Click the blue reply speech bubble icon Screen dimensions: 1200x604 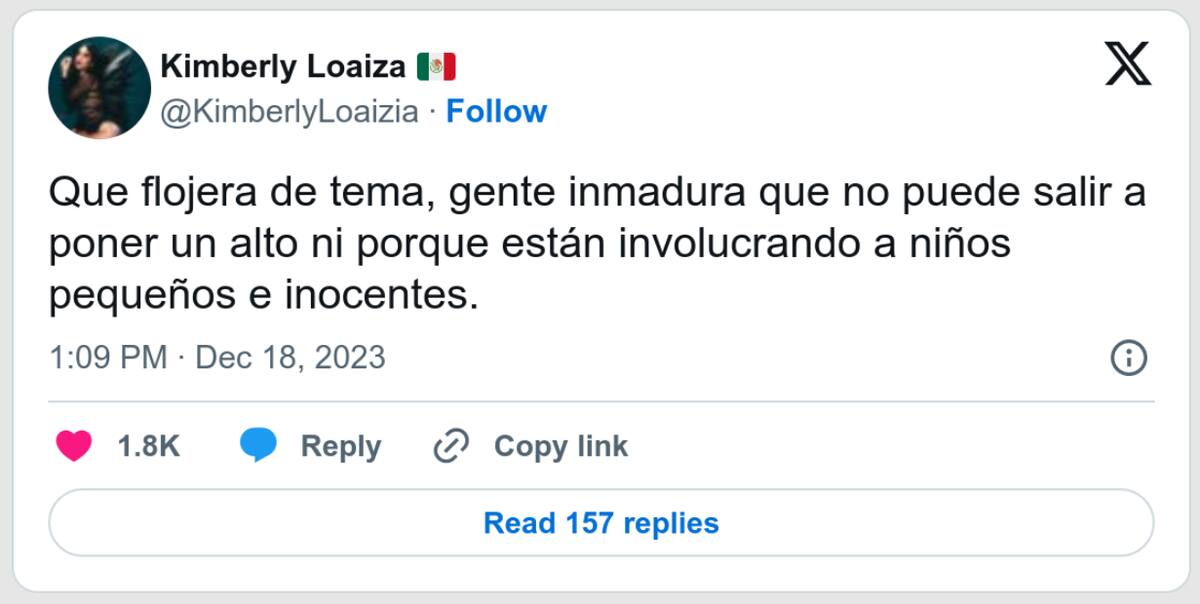(x=258, y=446)
